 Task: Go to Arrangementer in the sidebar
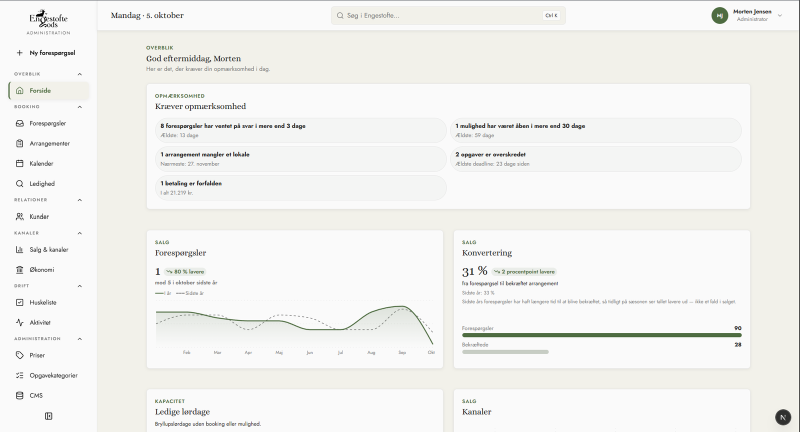click(x=48, y=143)
